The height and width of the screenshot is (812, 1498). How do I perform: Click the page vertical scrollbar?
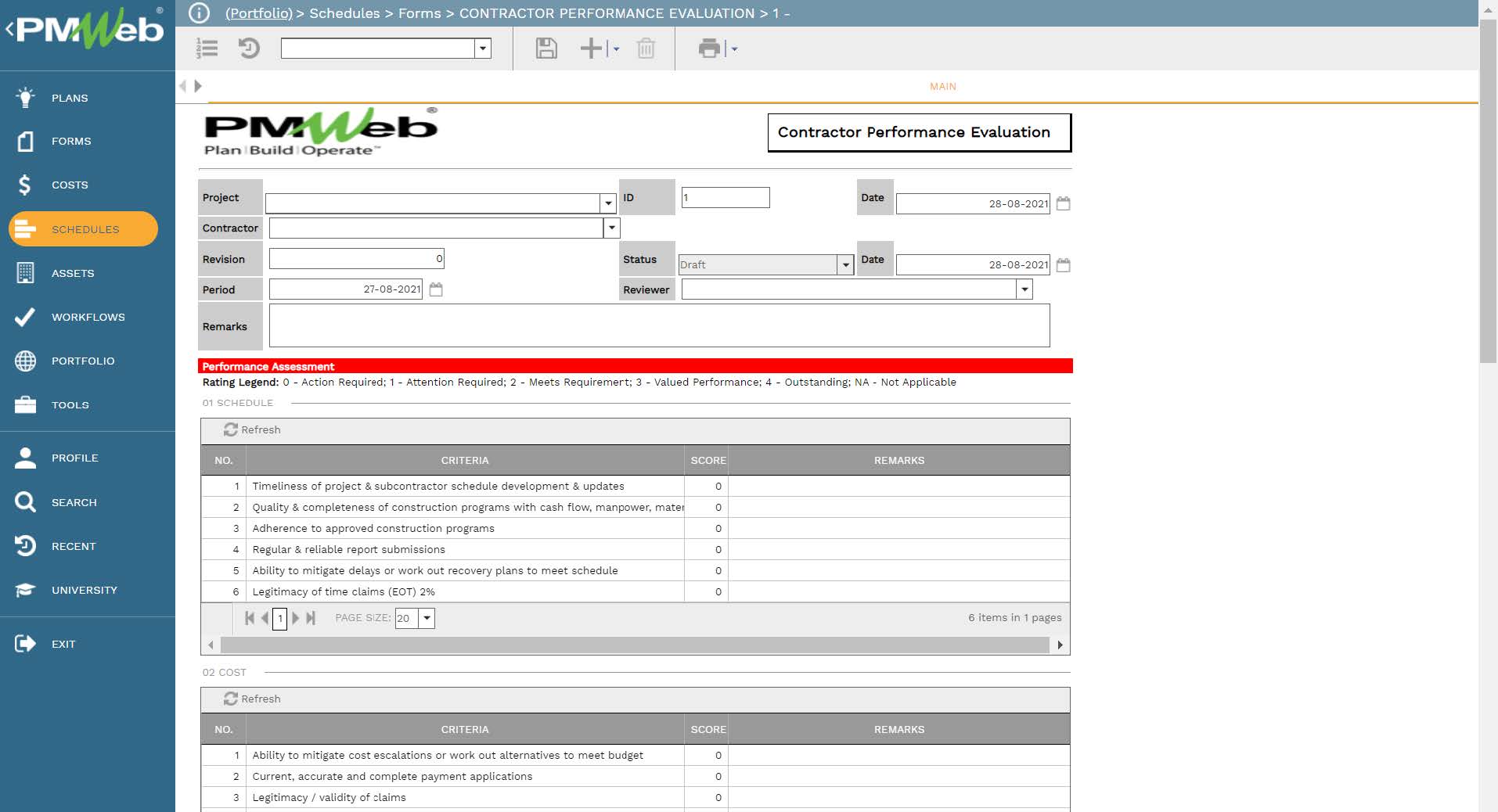click(x=1488, y=191)
